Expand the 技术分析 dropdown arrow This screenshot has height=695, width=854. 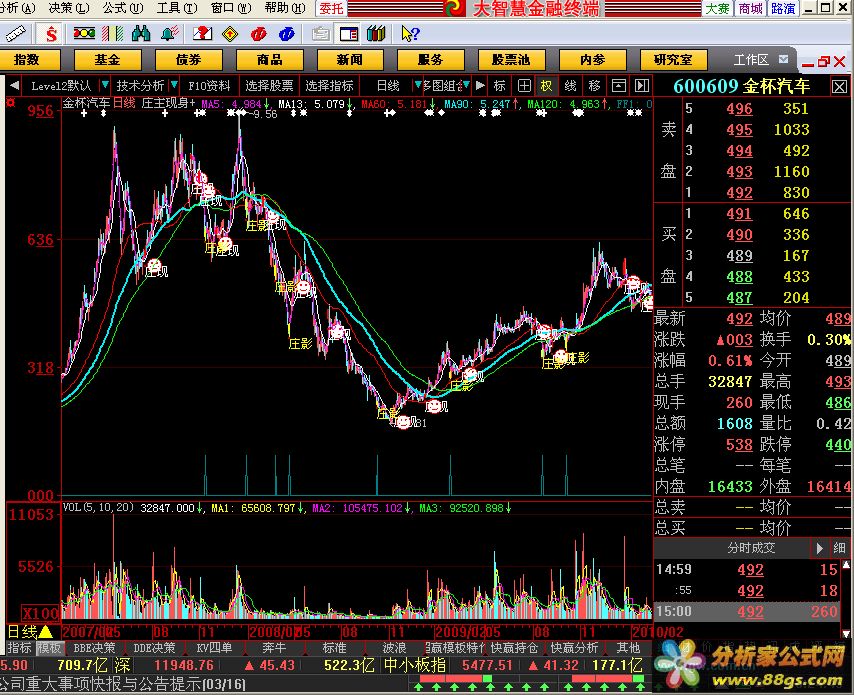point(174,85)
